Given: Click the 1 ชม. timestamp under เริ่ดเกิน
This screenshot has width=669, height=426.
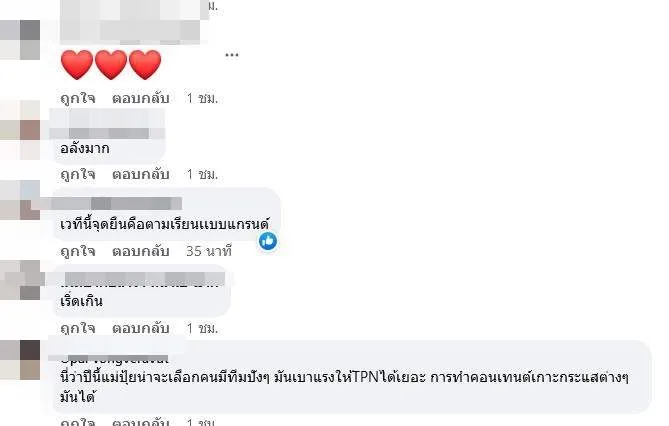Looking at the screenshot, I should tap(202, 328).
